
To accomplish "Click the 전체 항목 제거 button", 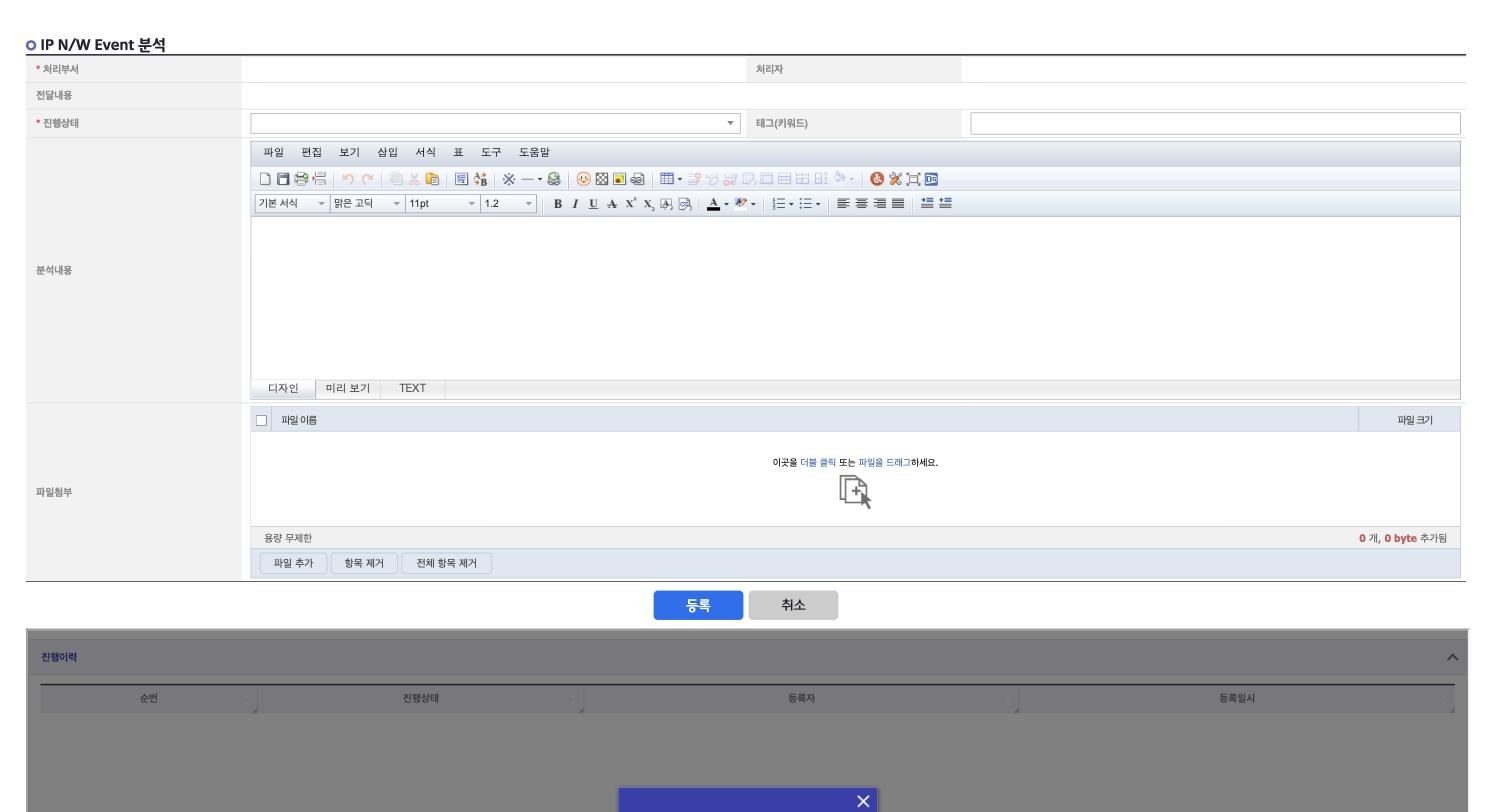I will point(446,563).
